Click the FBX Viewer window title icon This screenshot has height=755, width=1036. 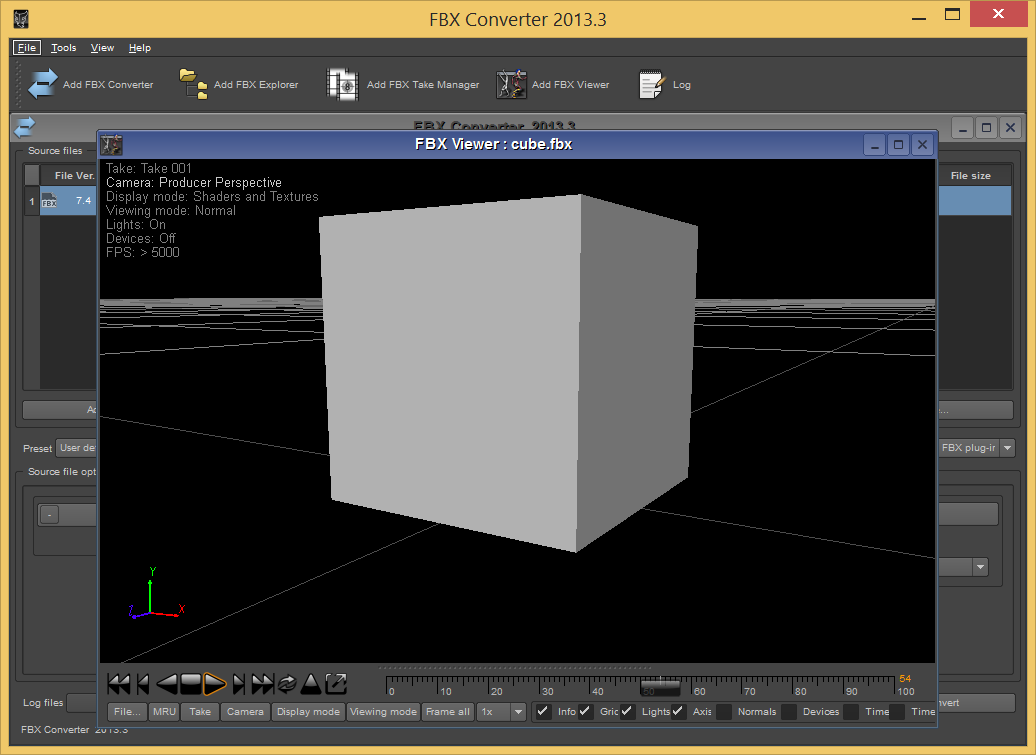[112, 144]
